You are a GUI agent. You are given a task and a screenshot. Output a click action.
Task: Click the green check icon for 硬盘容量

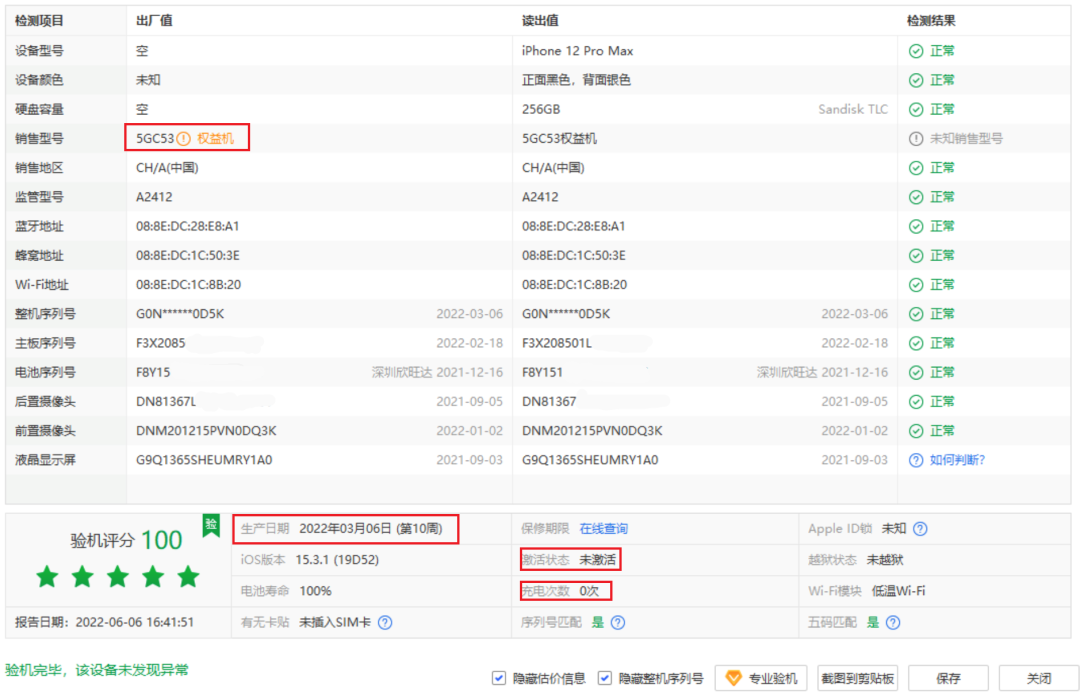point(915,110)
